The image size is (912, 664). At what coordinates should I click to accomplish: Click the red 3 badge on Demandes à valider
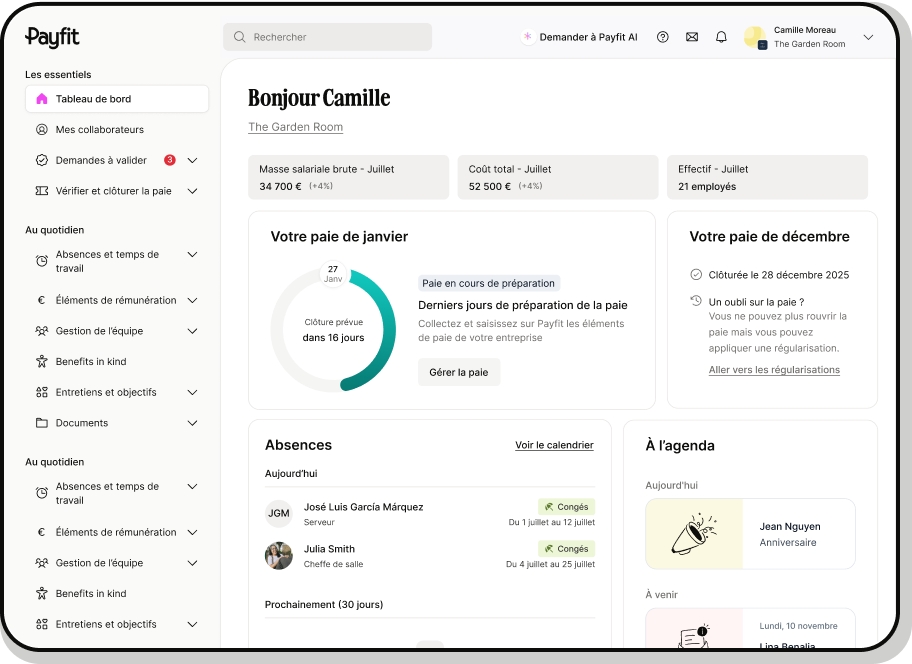[170, 160]
